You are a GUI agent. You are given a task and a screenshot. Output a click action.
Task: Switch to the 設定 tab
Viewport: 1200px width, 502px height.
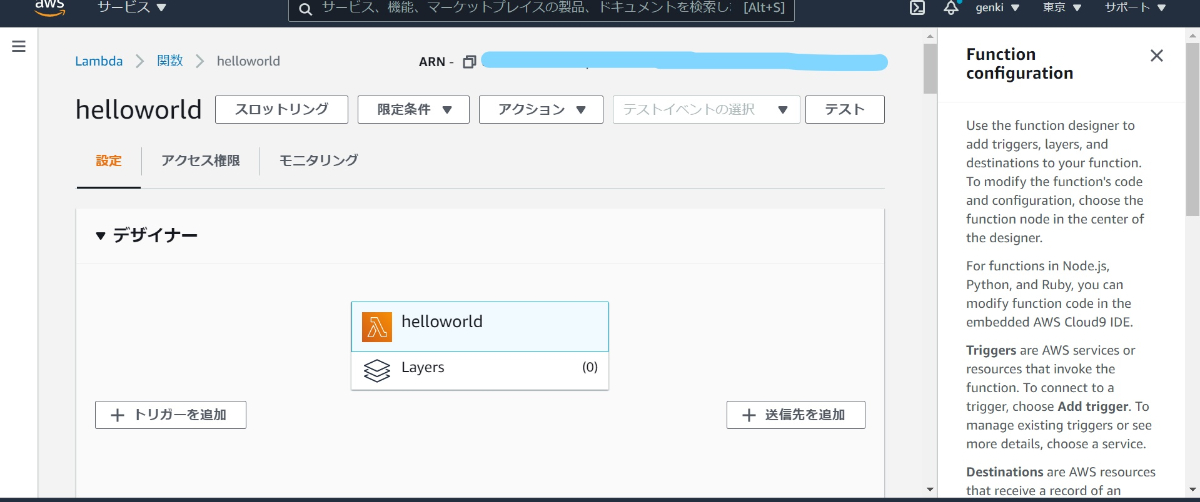point(109,160)
